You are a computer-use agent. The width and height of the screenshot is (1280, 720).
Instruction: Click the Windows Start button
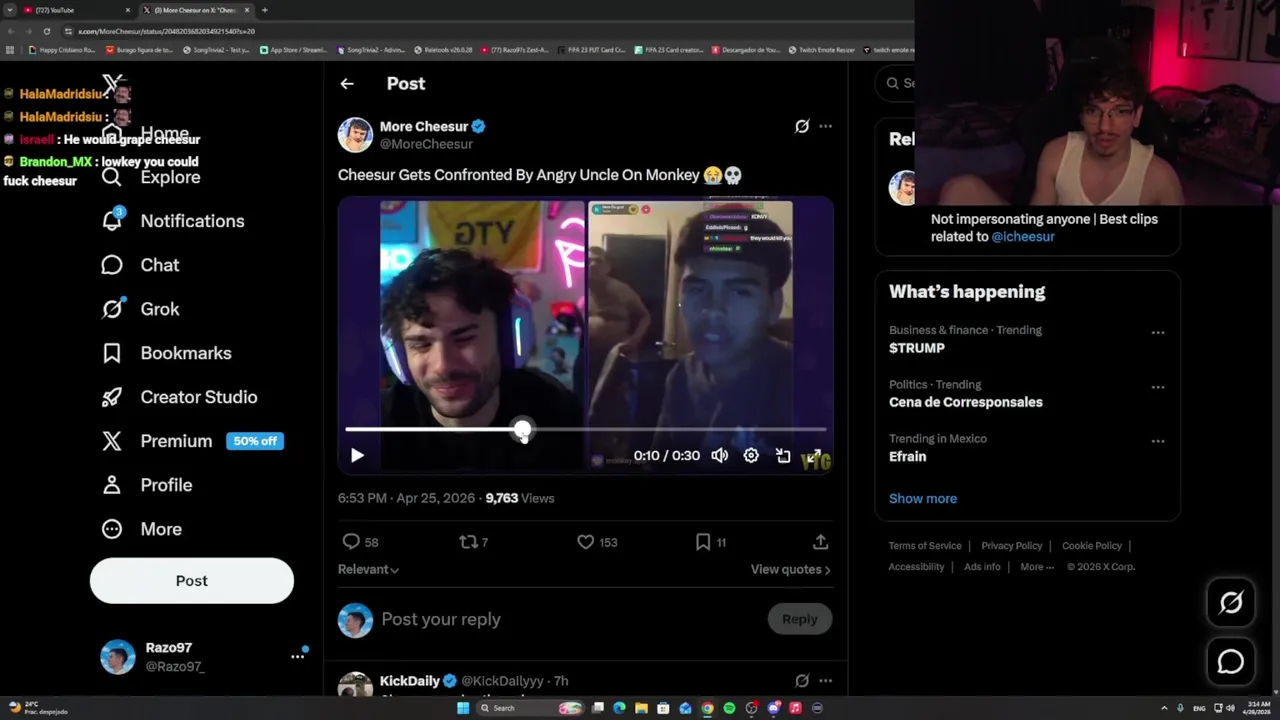[x=463, y=708]
